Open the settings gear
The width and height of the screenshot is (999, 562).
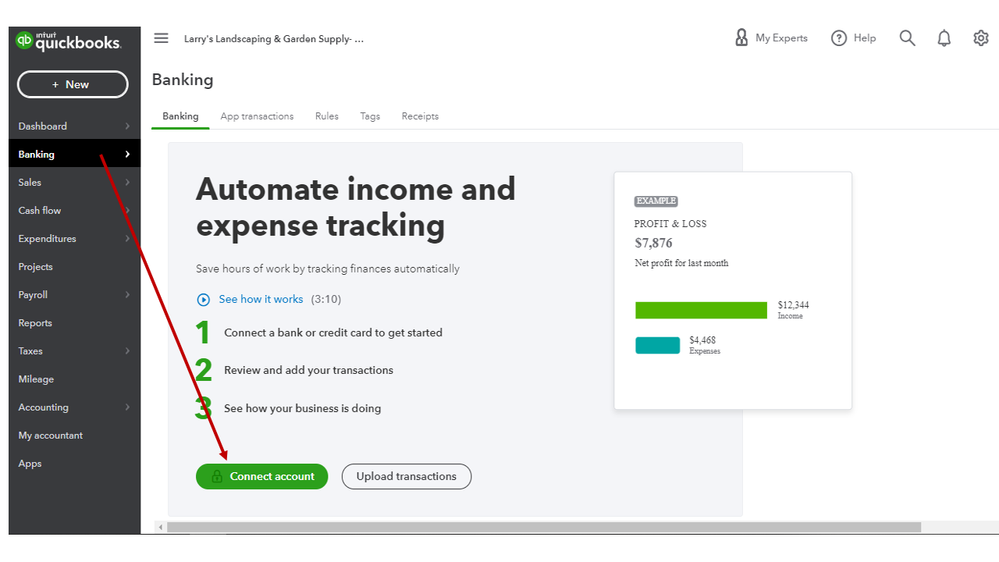coord(981,38)
